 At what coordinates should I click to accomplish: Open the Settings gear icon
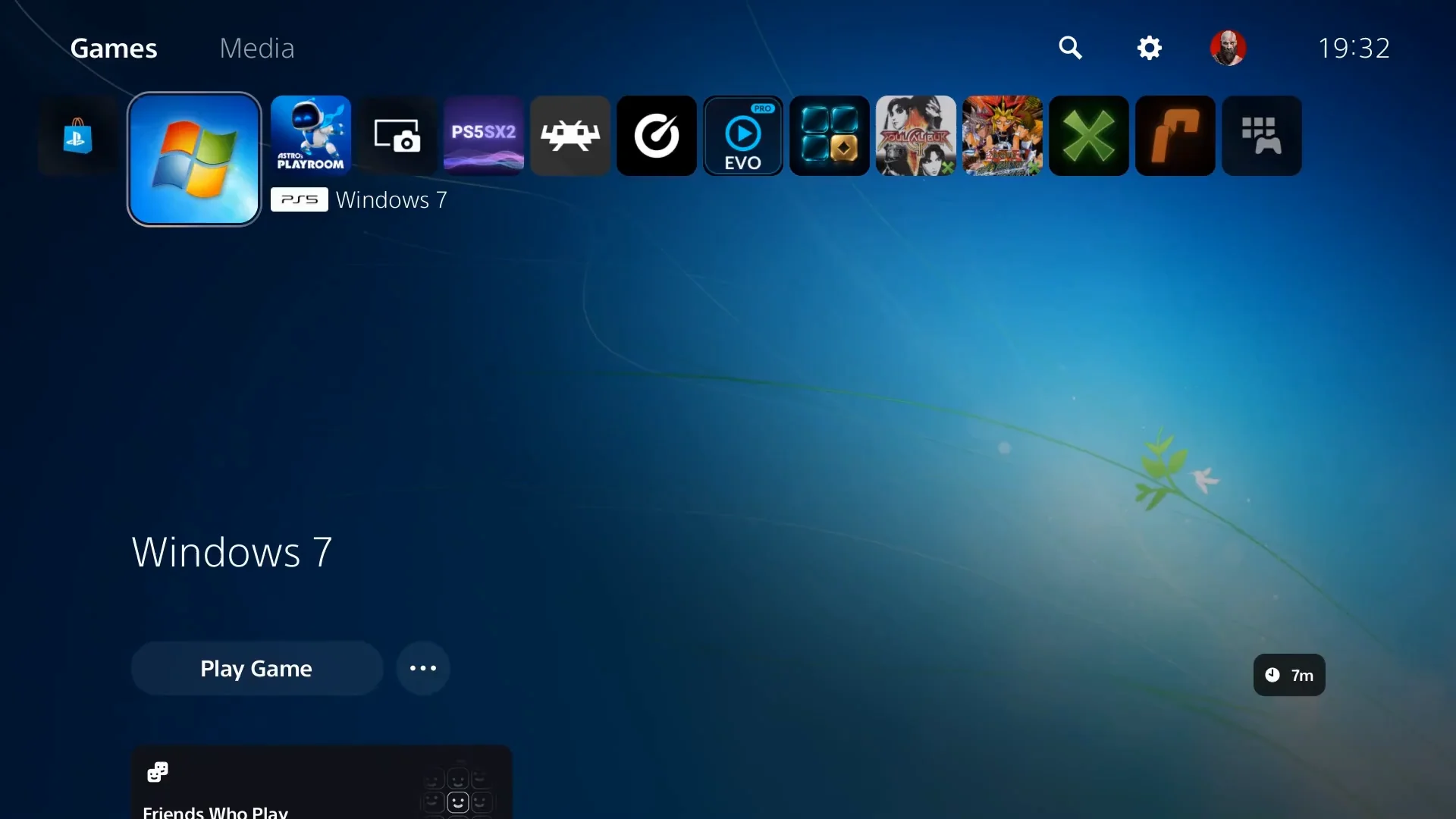point(1150,48)
